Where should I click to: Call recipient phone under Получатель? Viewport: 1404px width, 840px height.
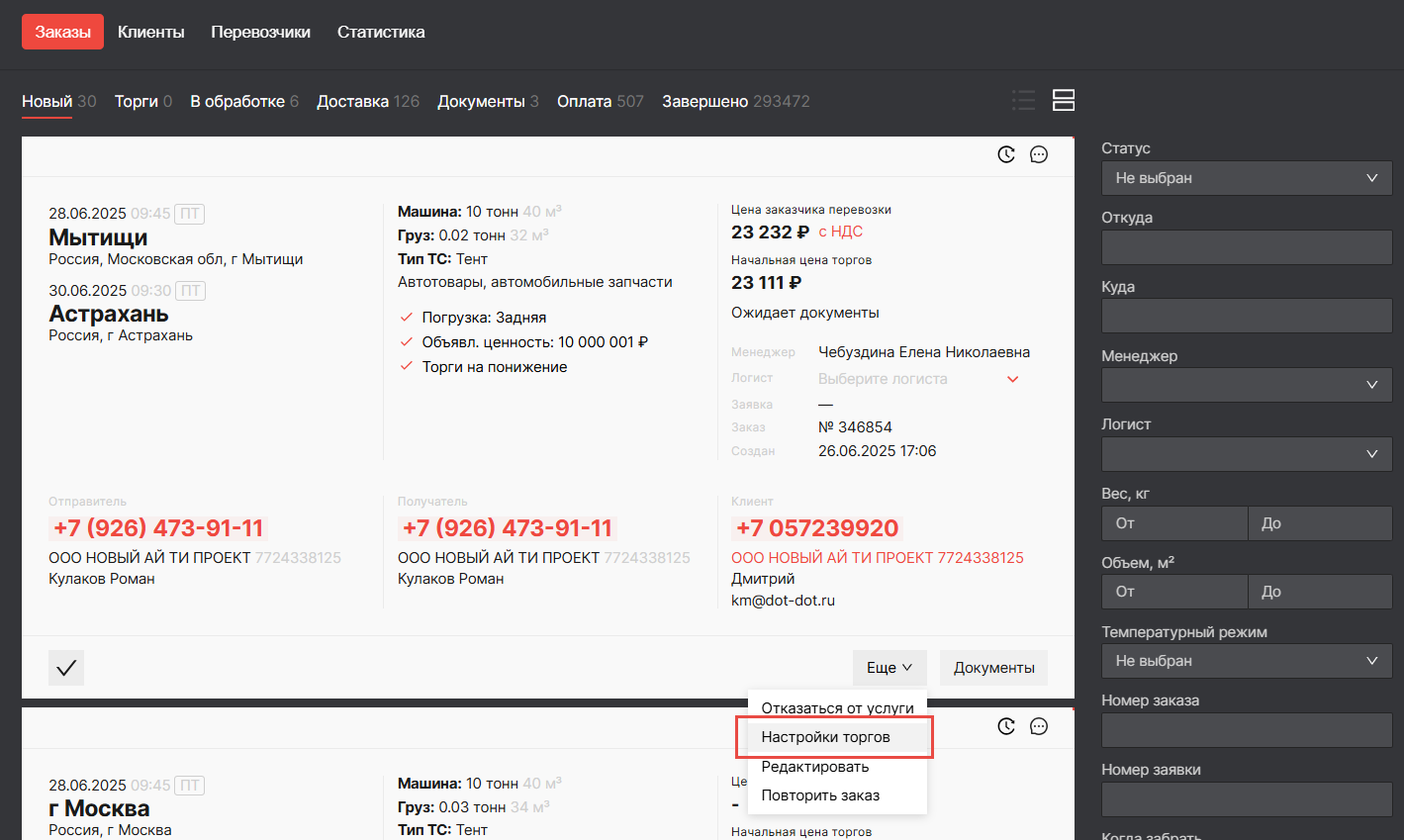coord(508,528)
